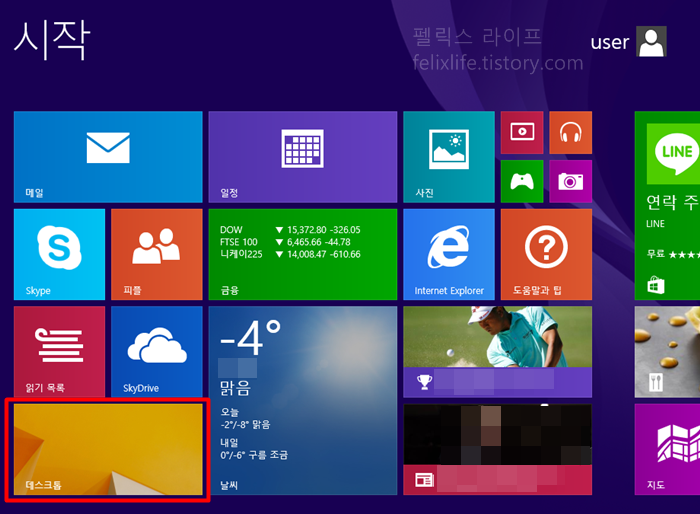Click the user account name
The image size is (700, 514).
609,42
